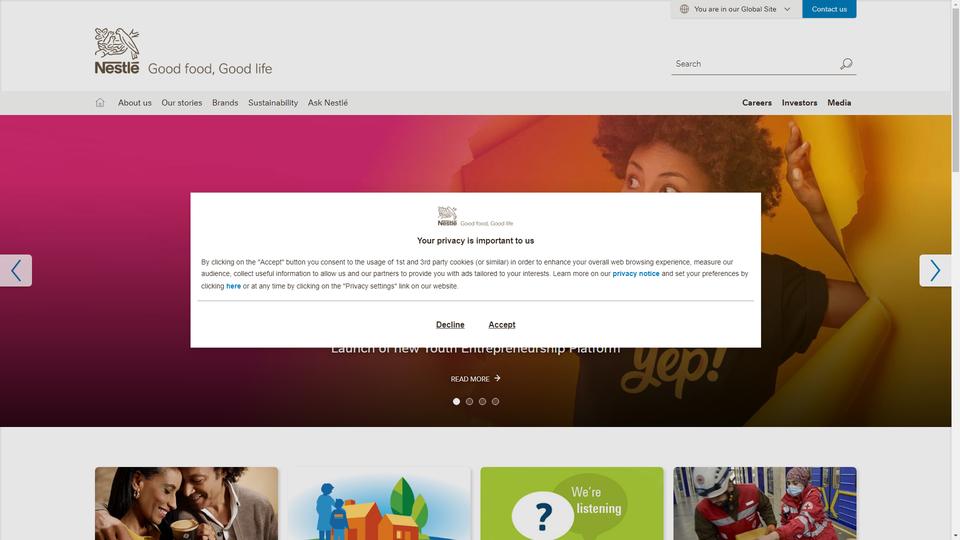Screen dimensions: 960x540
Task: Click the globe icon by Global Site
Action: tap(684, 9)
